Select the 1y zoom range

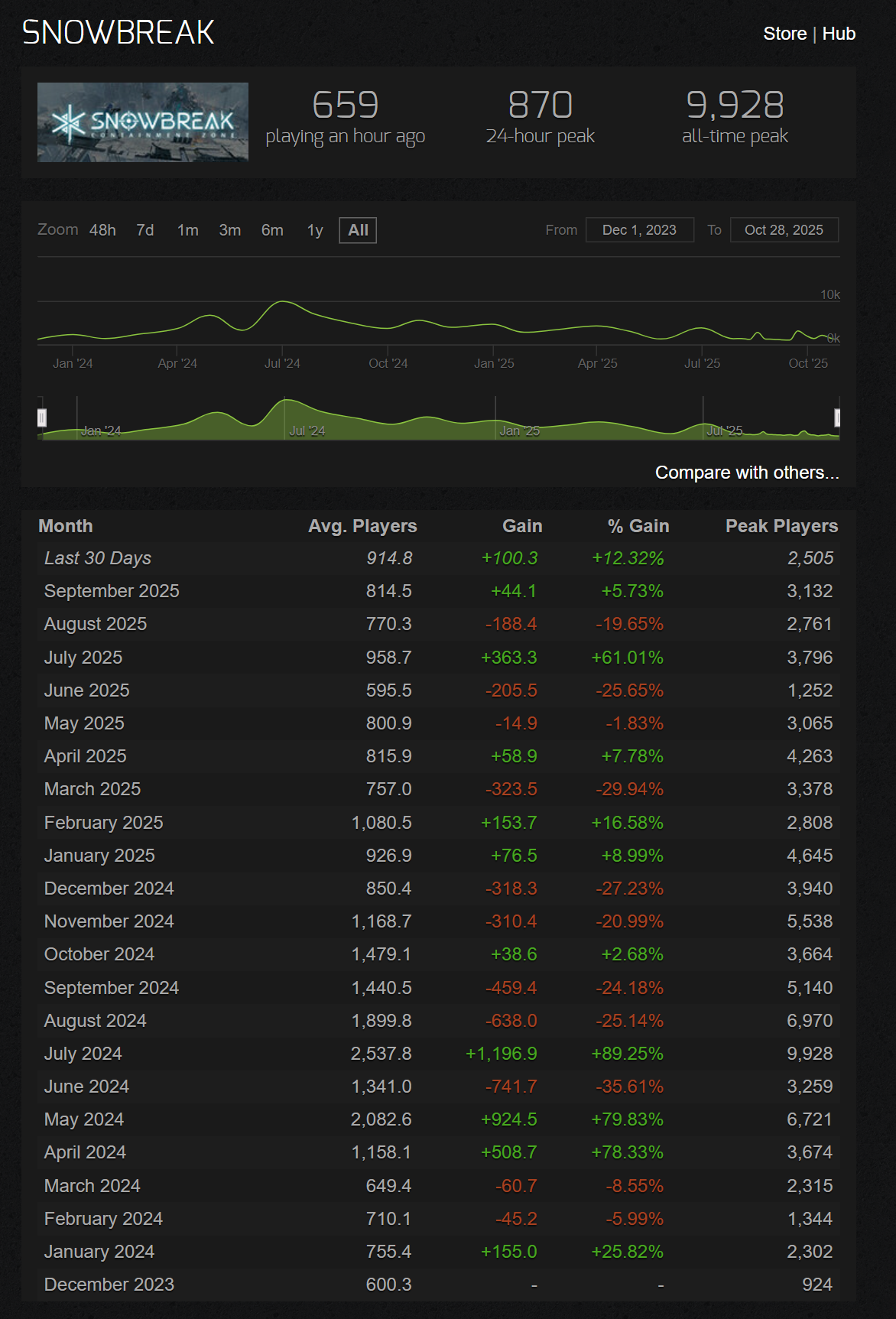click(315, 230)
